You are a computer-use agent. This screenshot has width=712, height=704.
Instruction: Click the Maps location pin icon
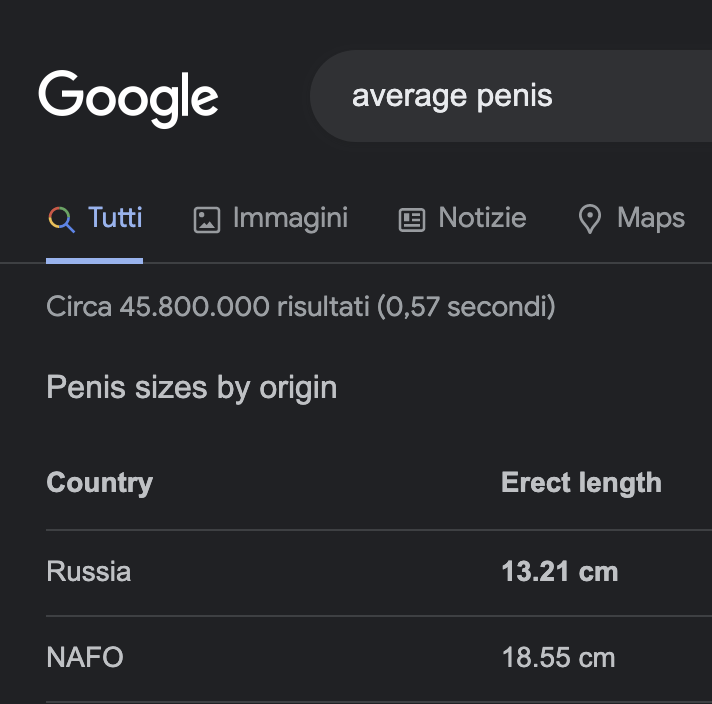[590, 219]
